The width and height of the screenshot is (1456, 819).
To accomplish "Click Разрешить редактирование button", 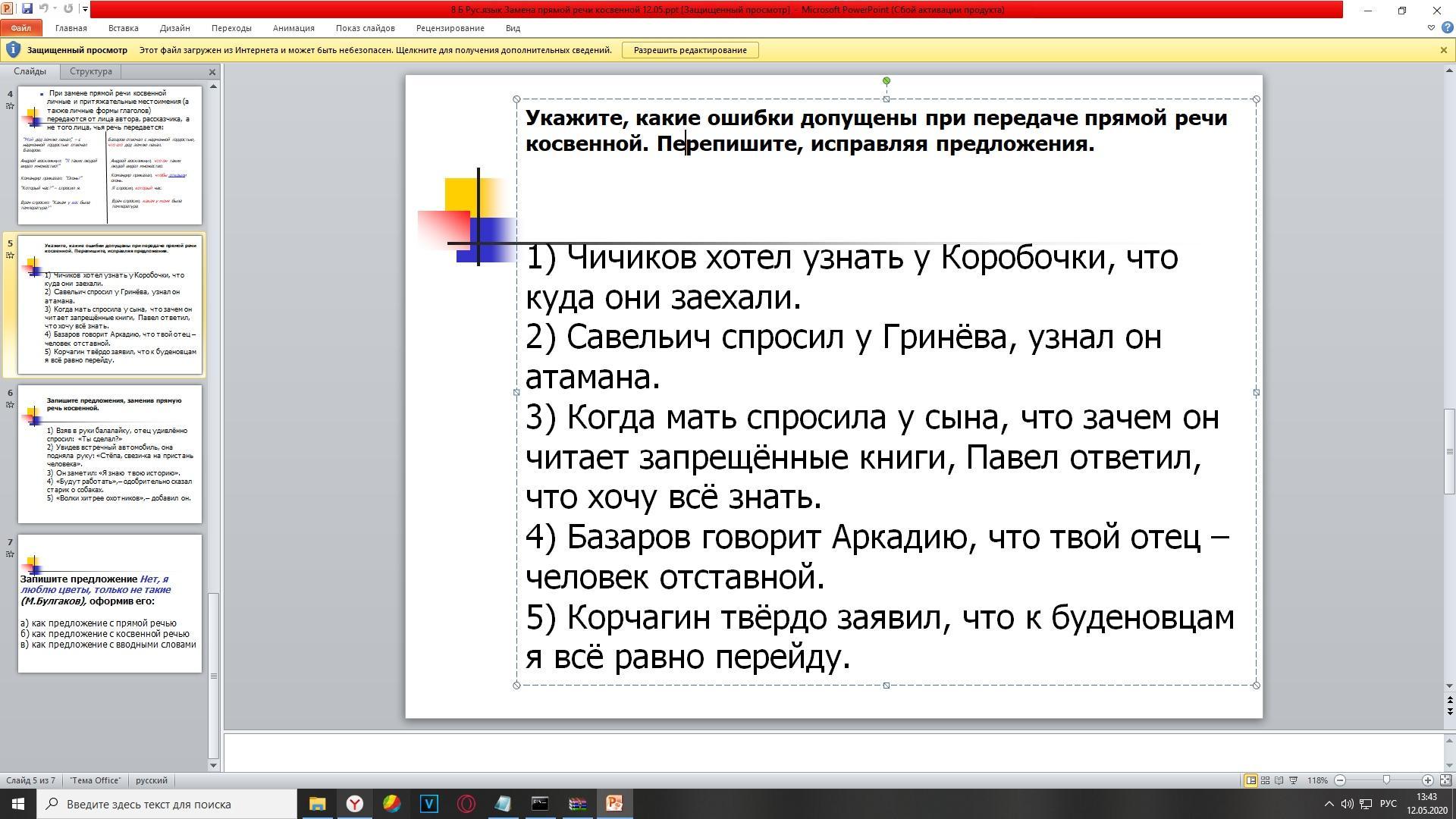I will coord(690,50).
